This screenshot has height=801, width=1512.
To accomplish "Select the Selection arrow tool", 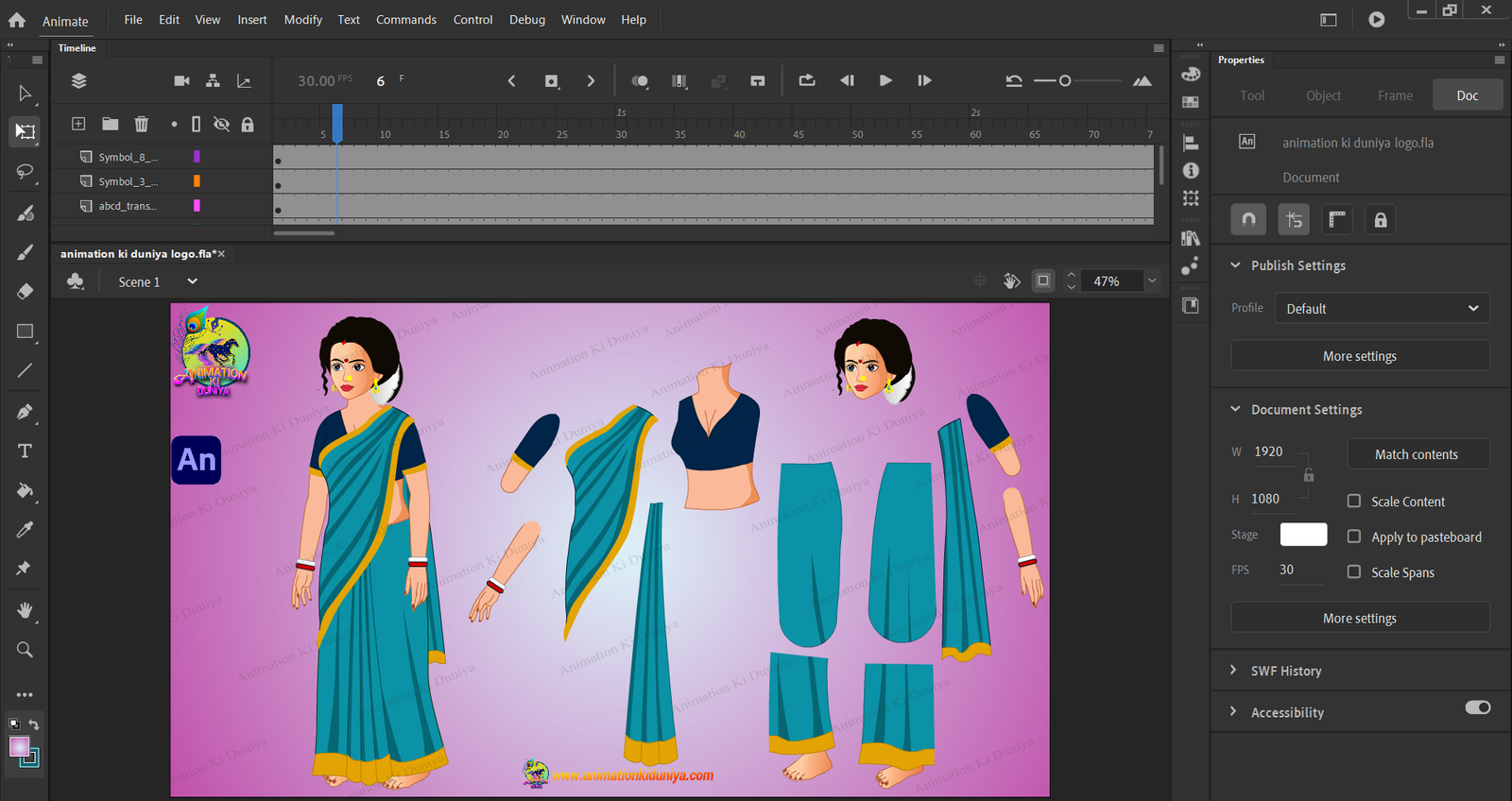I will (x=25, y=94).
